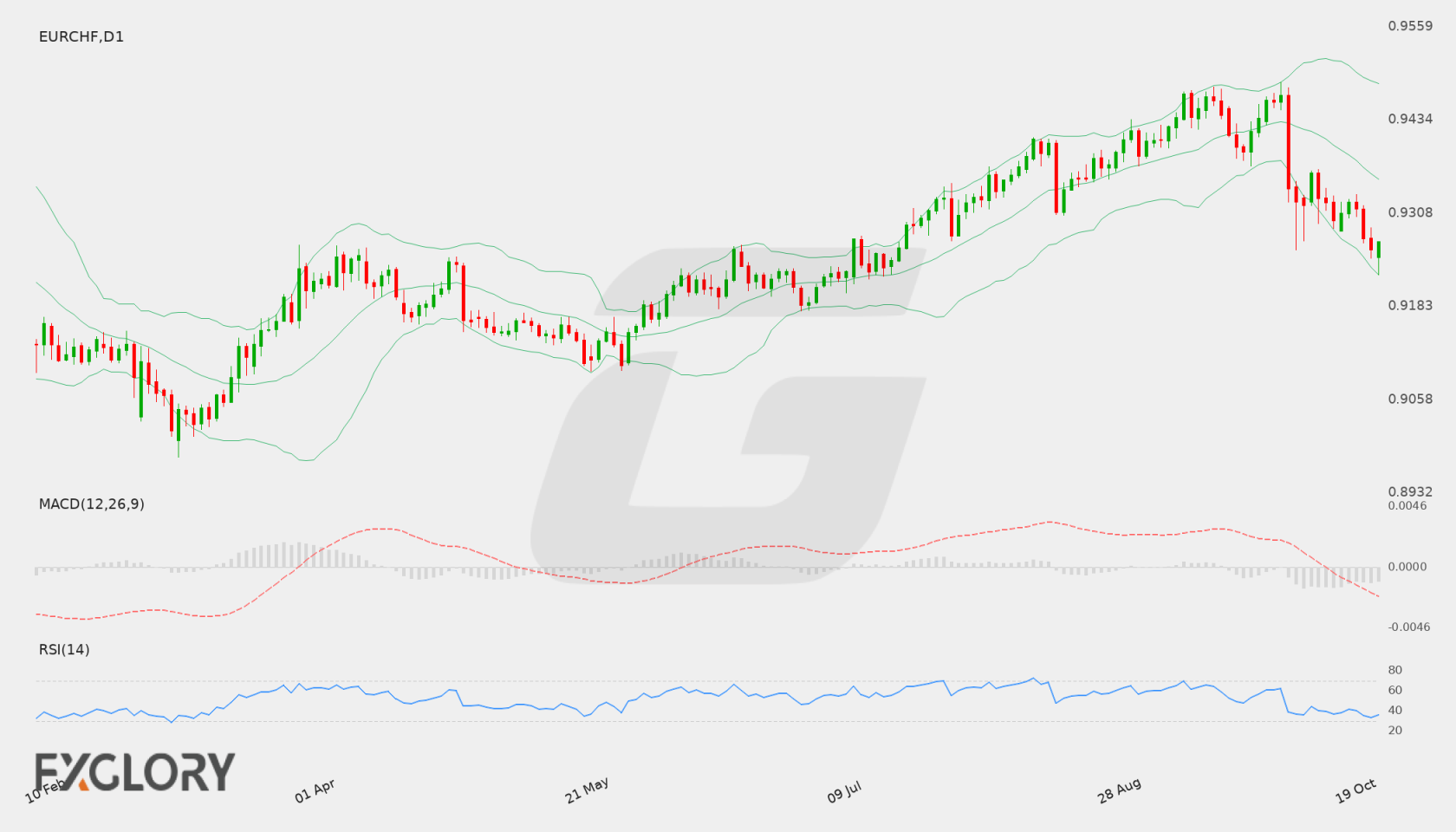1456x832 pixels.
Task: Click the 0.8932 price axis label
Action: (x=1410, y=491)
